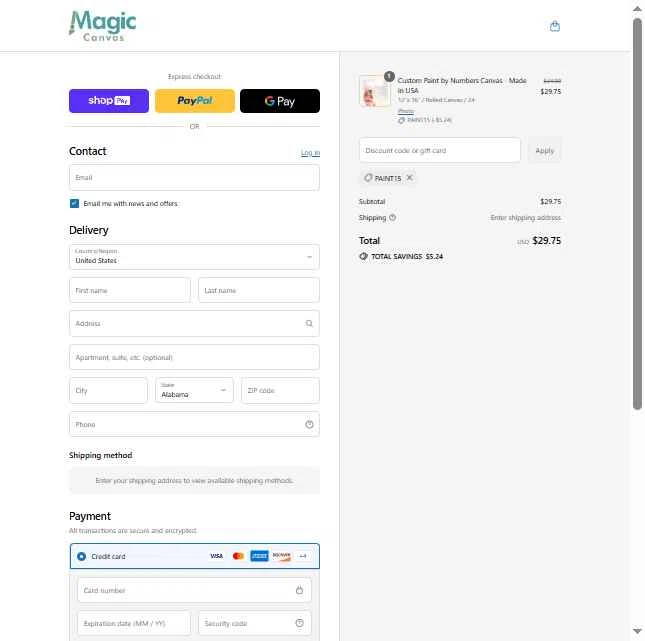Focus the Apartment, suite field
Viewport: 645px width, 641px height.
coord(194,357)
